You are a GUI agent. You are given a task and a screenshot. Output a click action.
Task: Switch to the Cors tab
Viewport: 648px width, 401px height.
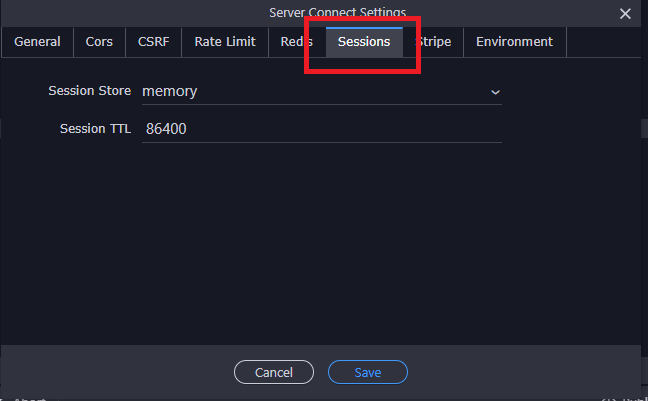pyautogui.click(x=99, y=42)
